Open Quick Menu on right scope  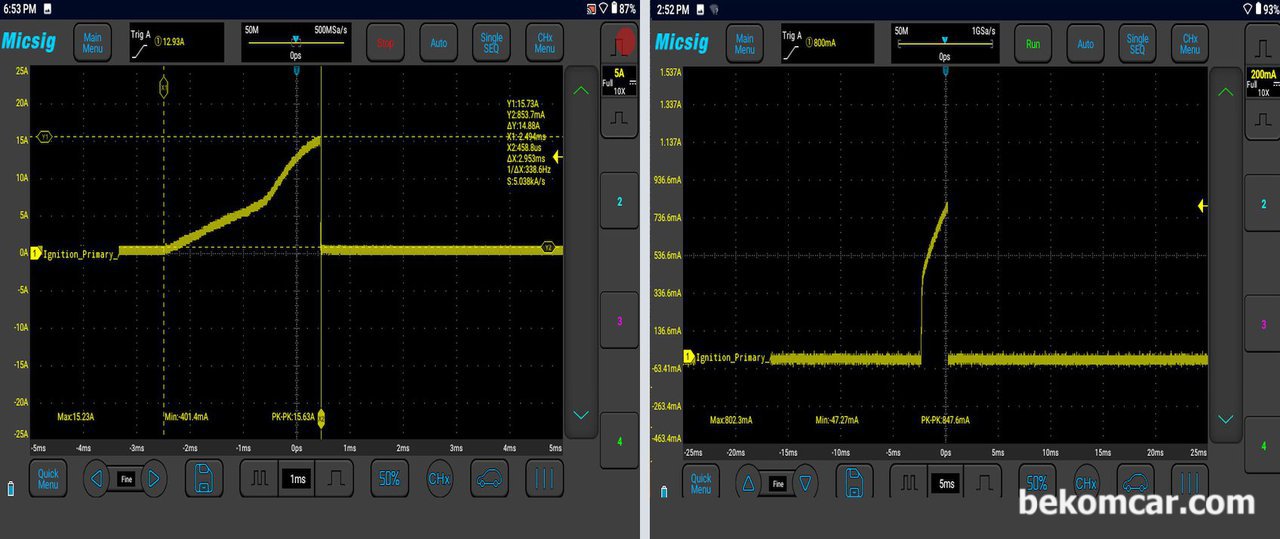tap(701, 483)
